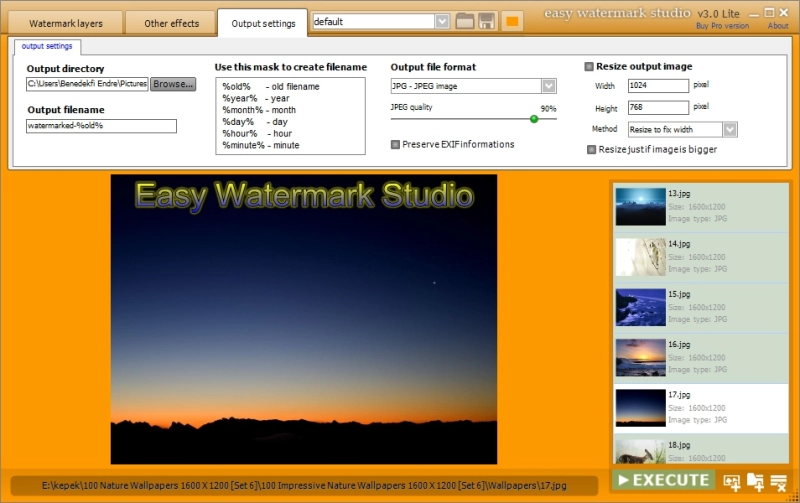This screenshot has width=800, height=503.
Task: Click the %hour% mask entry
Action: tap(257, 134)
